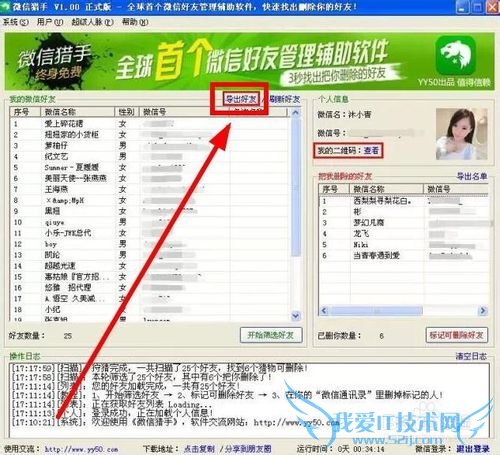Screen dimensions: 500x455
Task: Select friend row 小妃
Action: (150, 309)
